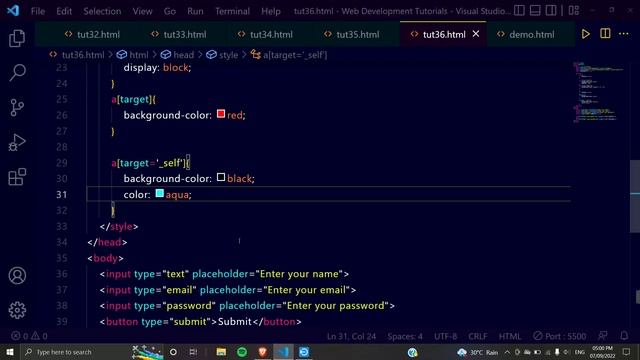Image resolution: width=640 pixels, height=360 pixels.
Task: Click the editor vertical scrollbar
Action: coord(635,196)
